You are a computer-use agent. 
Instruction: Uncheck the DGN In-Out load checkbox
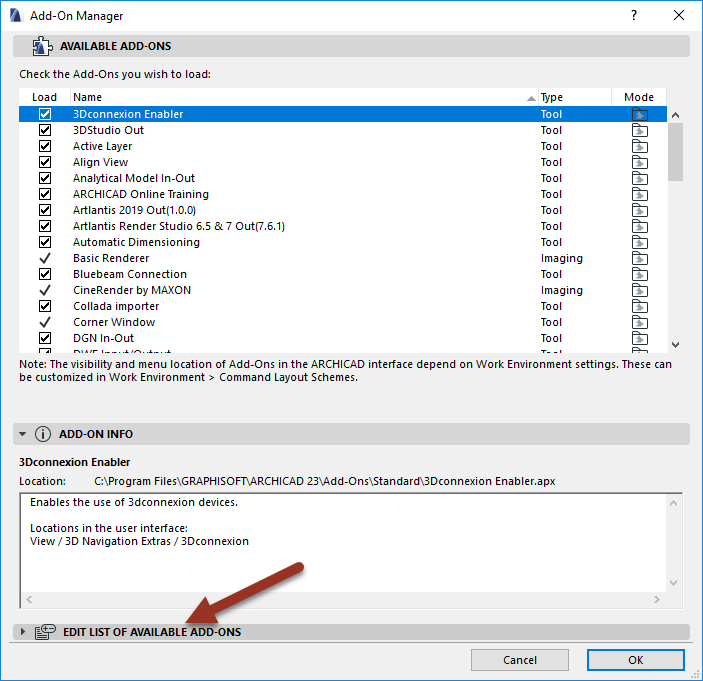tap(45, 338)
